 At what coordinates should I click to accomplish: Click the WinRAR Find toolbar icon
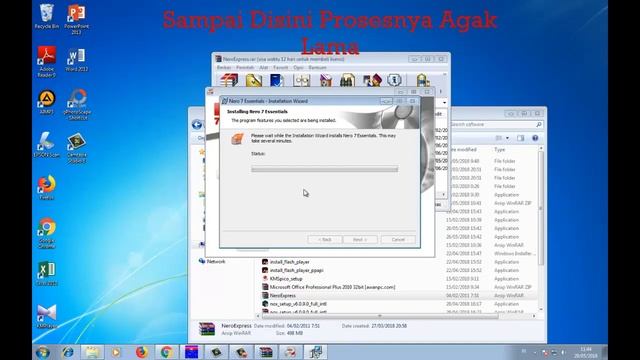click(x=347, y=80)
